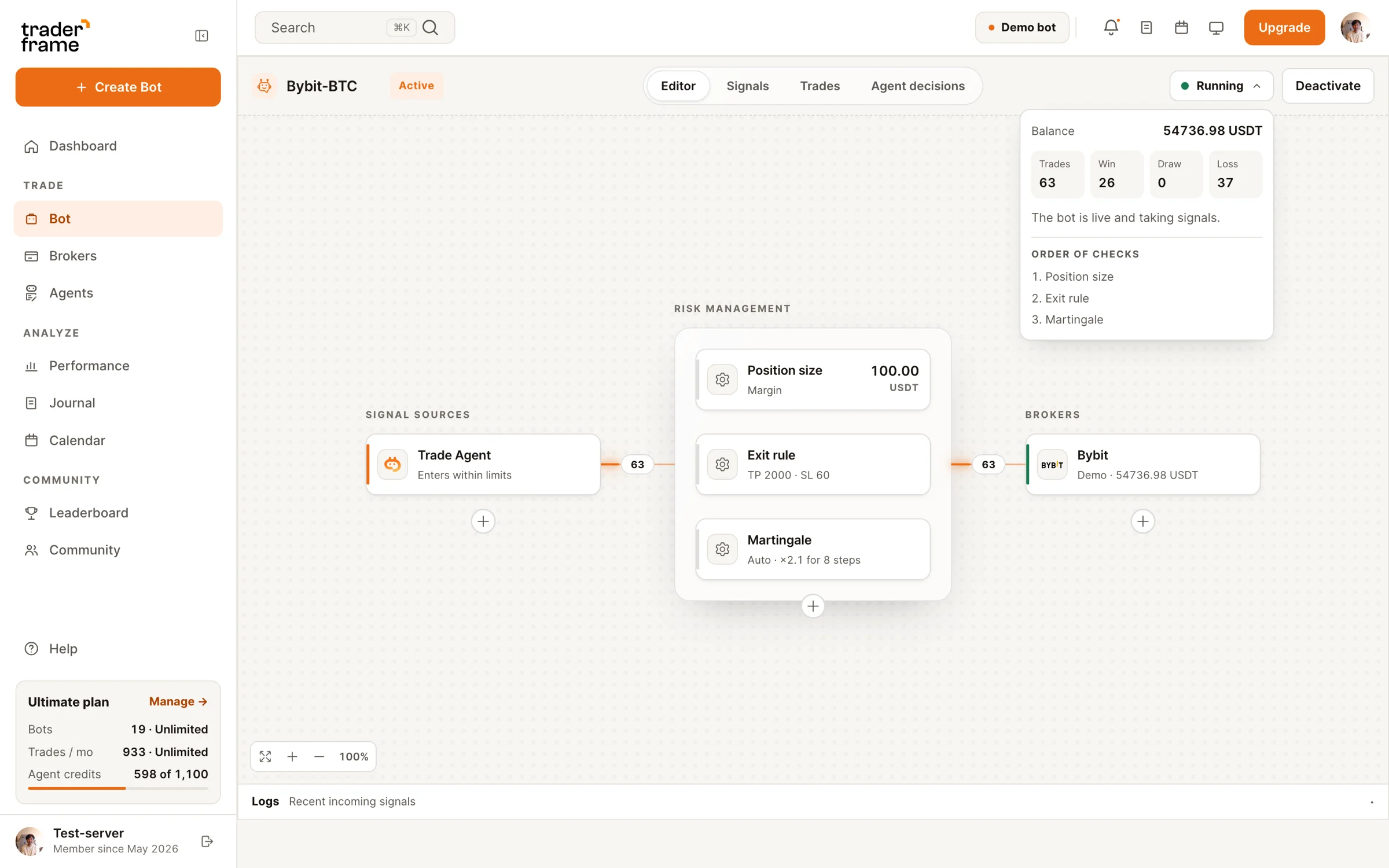Screen dimensions: 1389x868
Task: Click the Trades 63 stat tile
Action: (x=1057, y=174)
